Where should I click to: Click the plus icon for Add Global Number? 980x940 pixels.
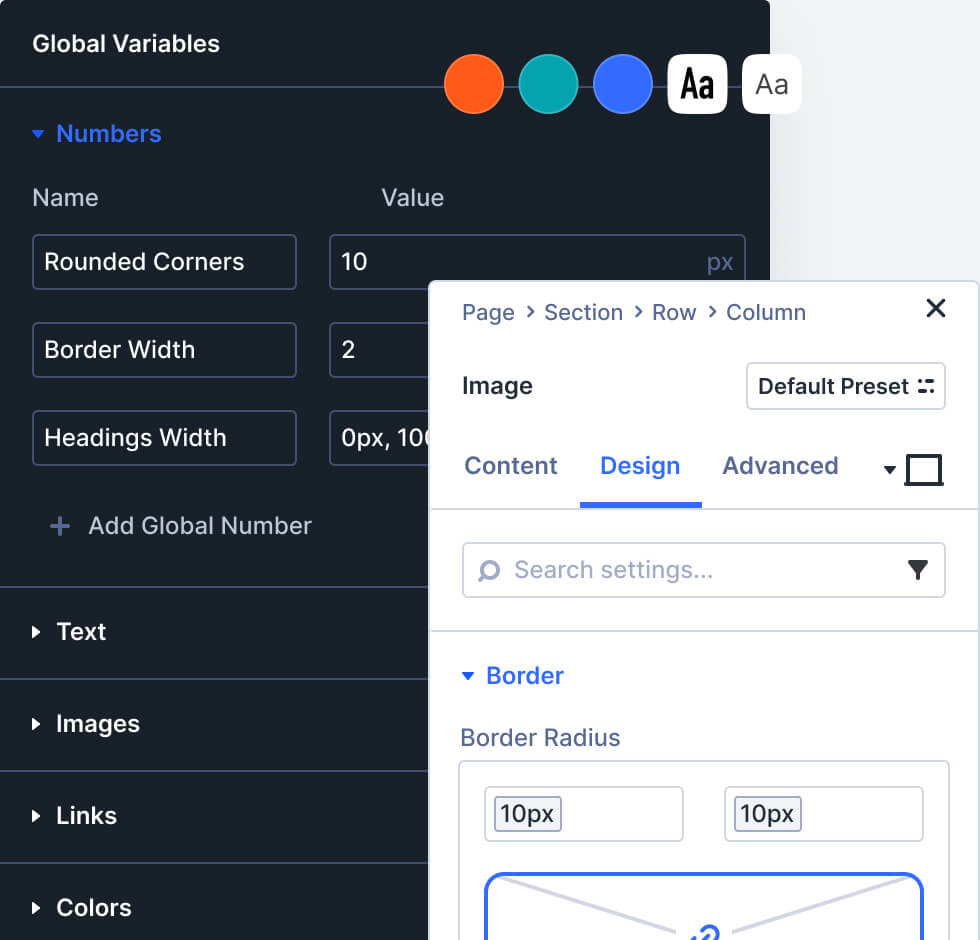60,526
